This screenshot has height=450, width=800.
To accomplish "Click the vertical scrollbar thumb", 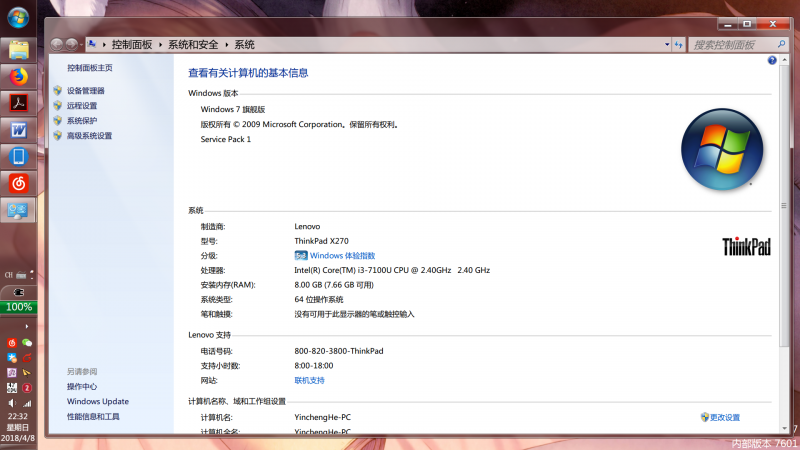I will click(784, 205).
